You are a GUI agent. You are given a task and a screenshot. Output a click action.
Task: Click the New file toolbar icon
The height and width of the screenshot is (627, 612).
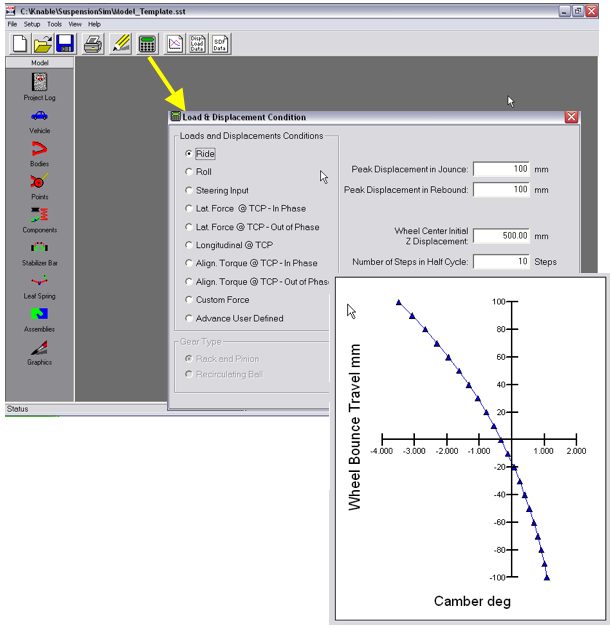tap(20, 44)
